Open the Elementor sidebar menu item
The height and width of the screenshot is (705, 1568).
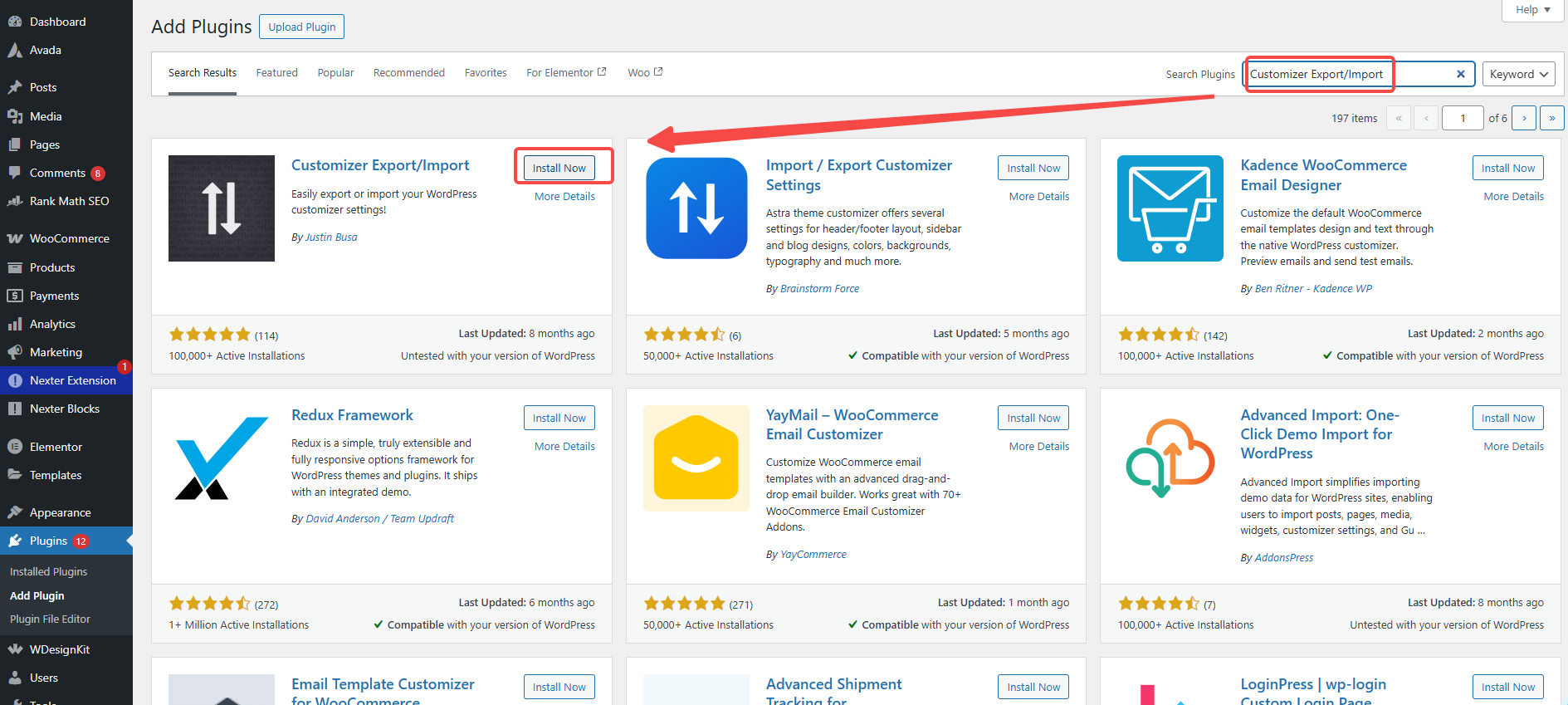point(56,447)
